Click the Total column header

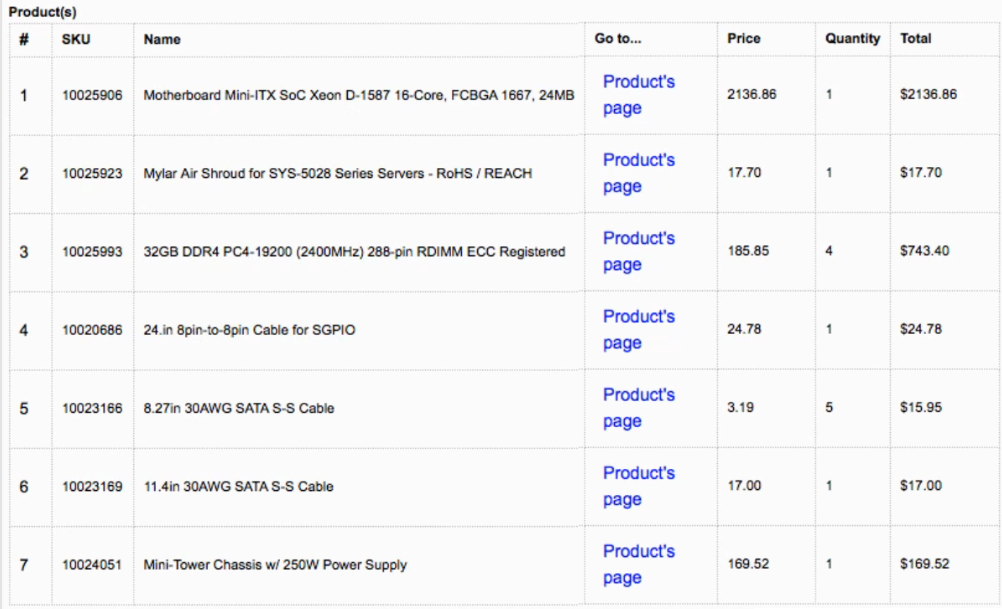(x=915, y=38)
